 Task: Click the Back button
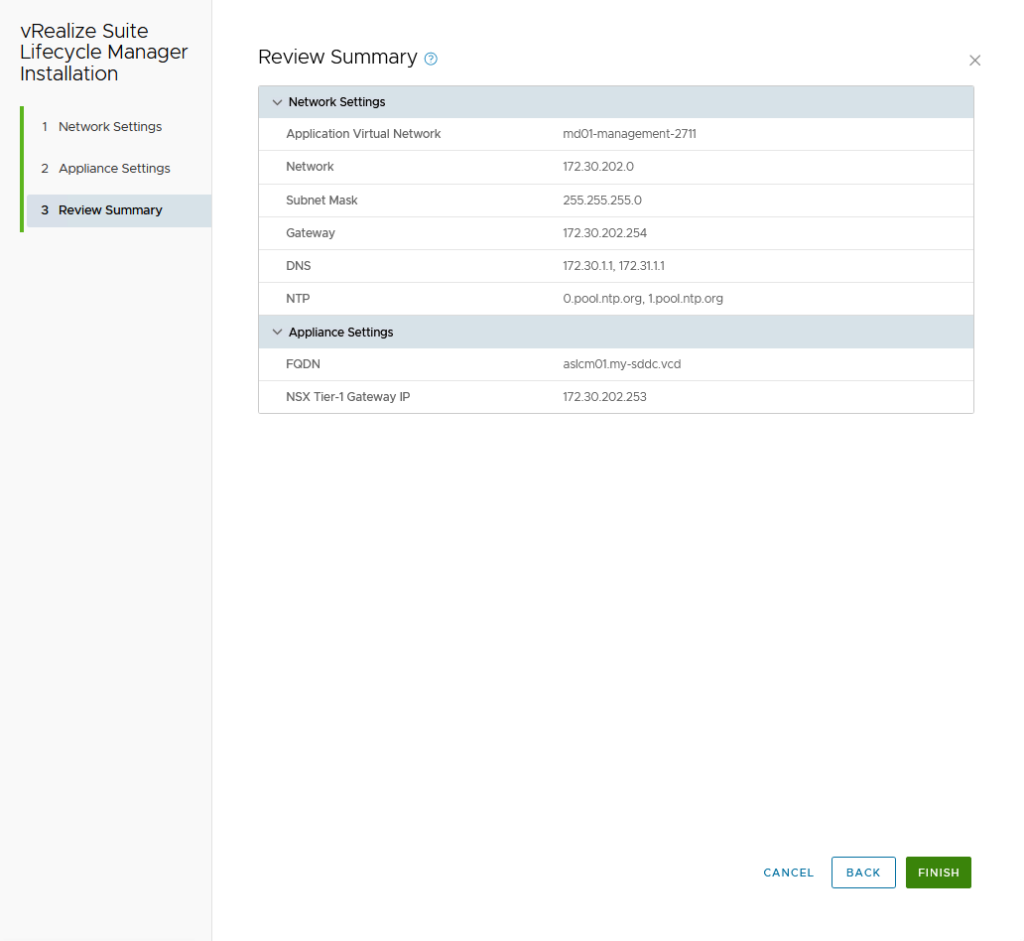point(863,872)
